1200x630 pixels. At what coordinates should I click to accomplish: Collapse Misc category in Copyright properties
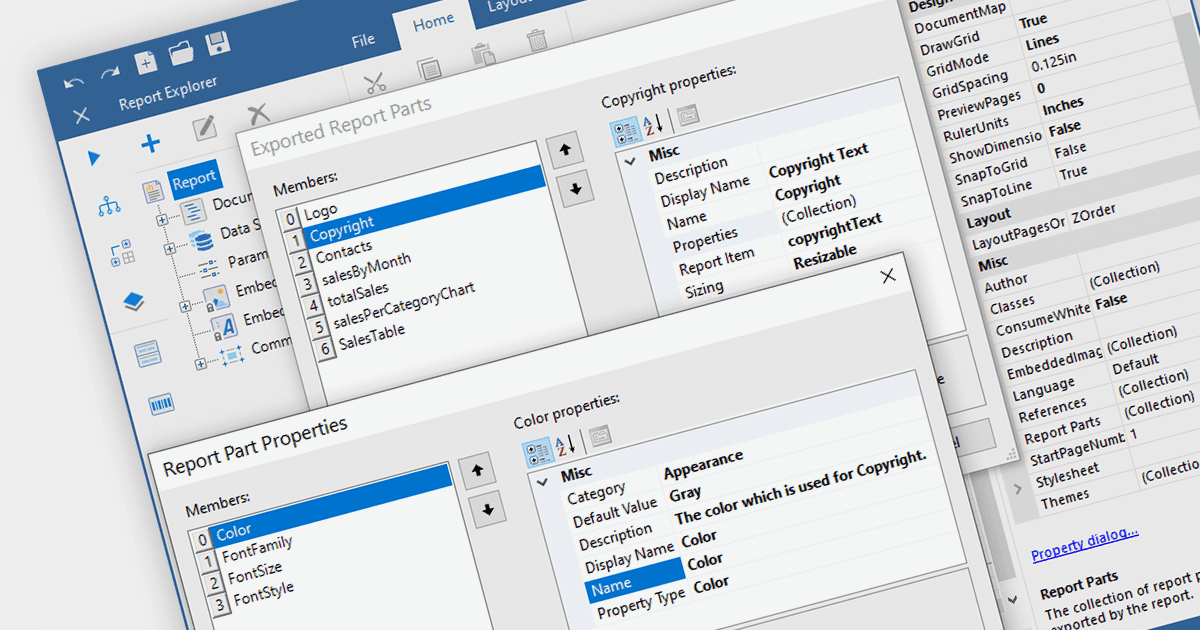630,160
